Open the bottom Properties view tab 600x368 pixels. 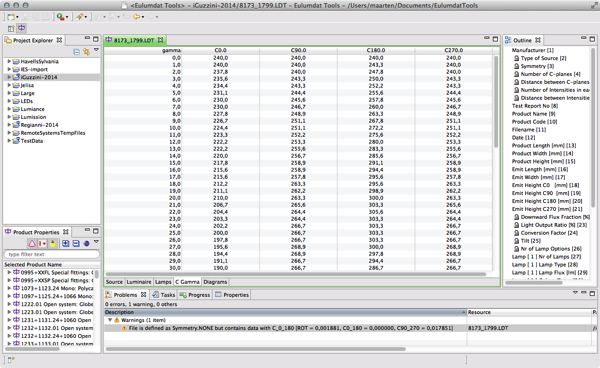(232, 295)
